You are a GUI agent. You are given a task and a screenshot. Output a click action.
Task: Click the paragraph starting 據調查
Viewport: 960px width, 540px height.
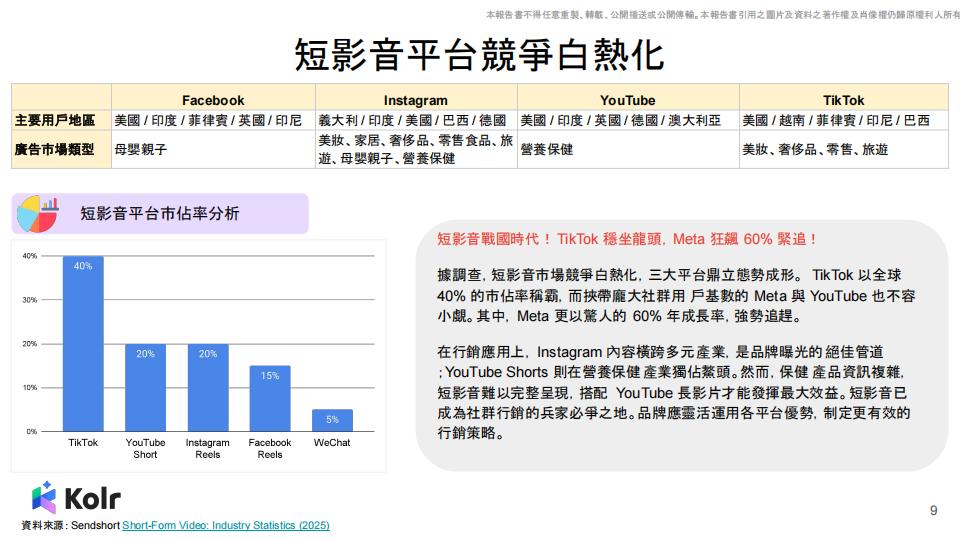(676, 296)
